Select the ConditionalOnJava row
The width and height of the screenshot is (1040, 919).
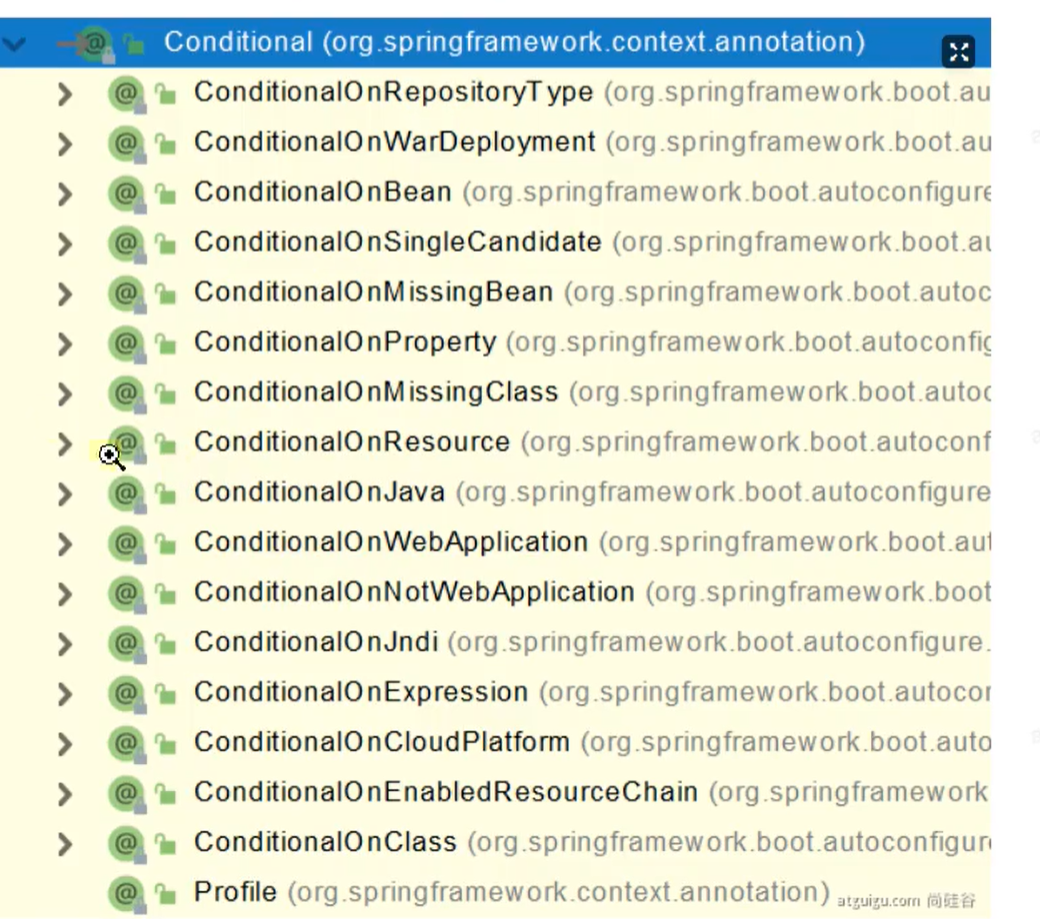point(495,494)
